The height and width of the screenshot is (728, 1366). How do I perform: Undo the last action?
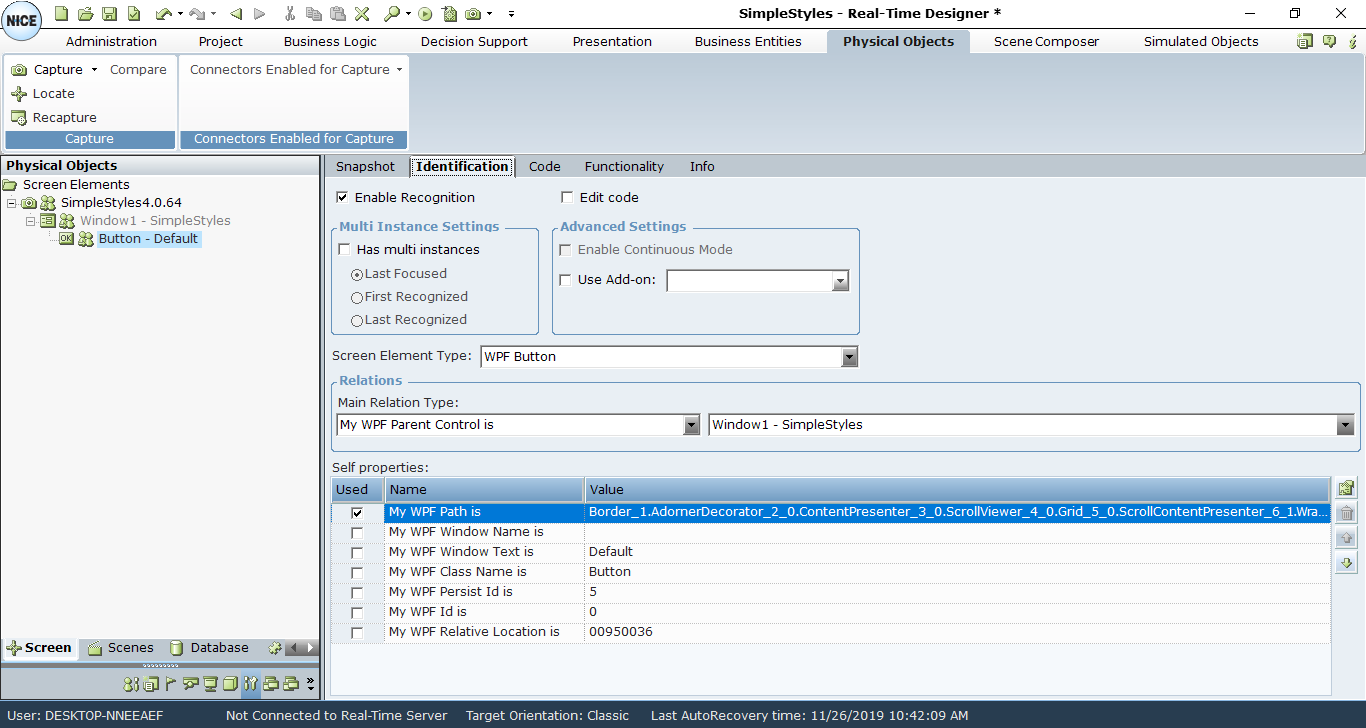pyautogui.click(x=164, y=14)
